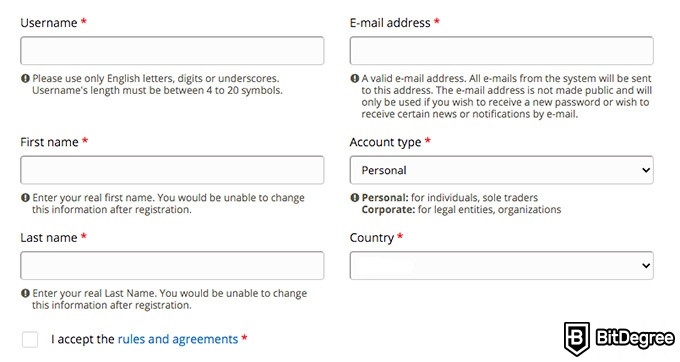Click the Account type info hint icon
This screenshot has height=362, width=680.
click(355, 198)
